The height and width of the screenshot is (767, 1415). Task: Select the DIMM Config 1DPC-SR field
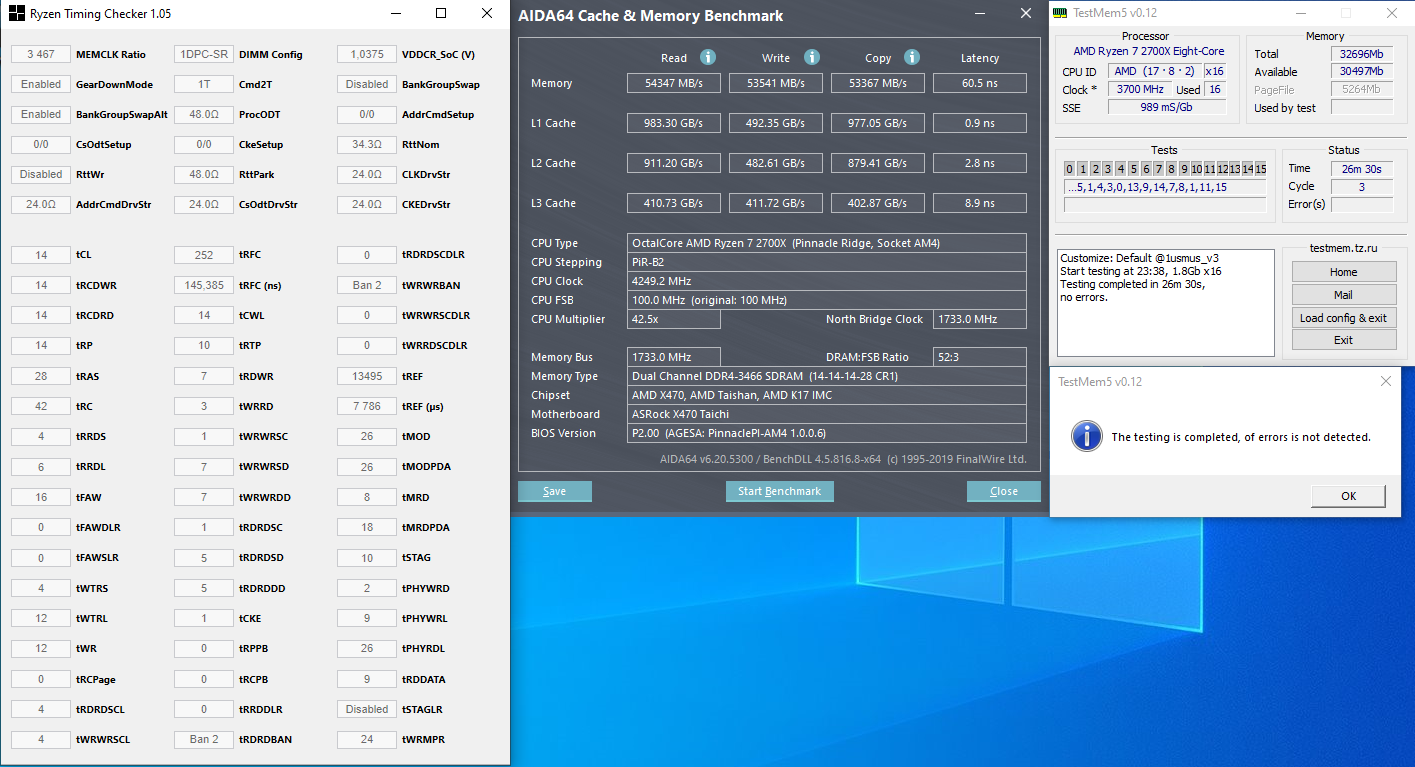[x=204, y=54]
